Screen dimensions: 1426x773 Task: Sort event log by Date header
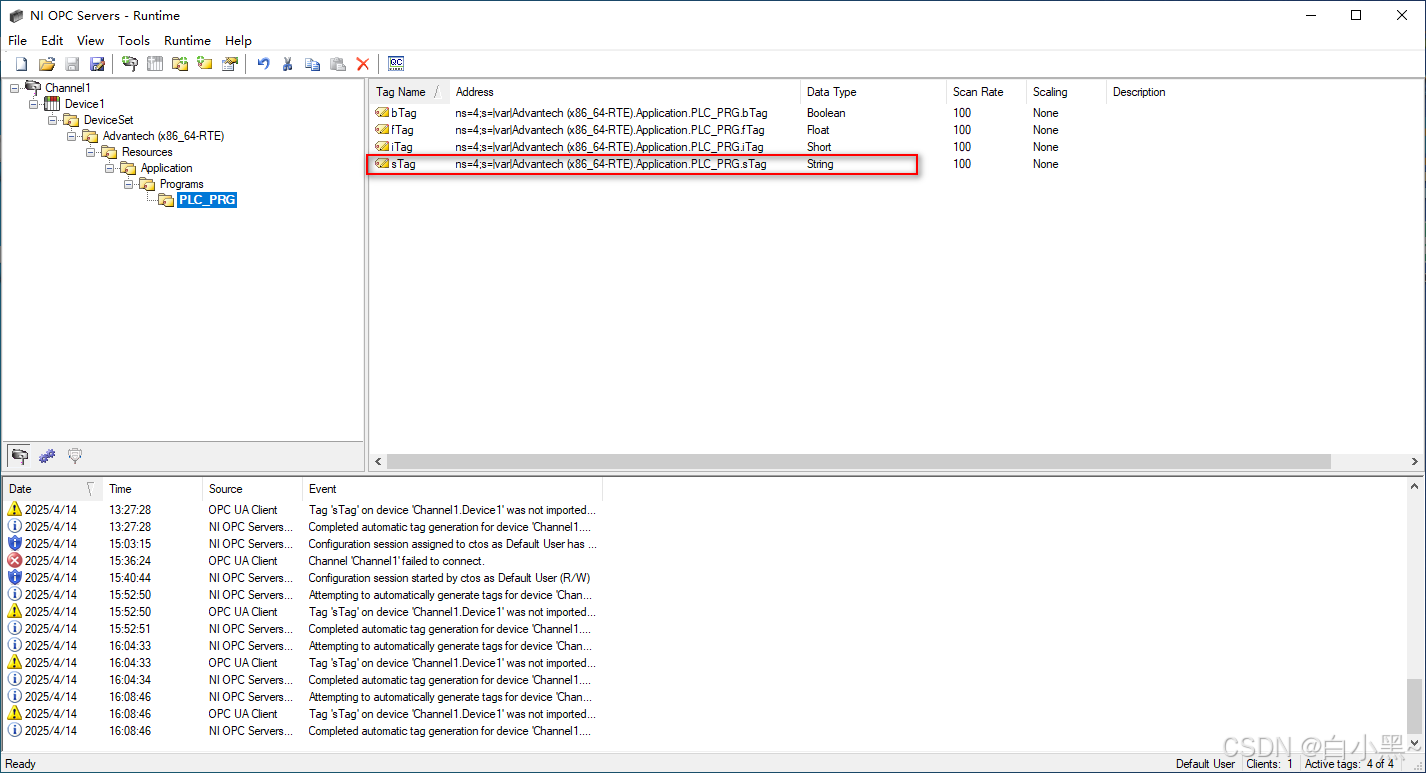52,489
